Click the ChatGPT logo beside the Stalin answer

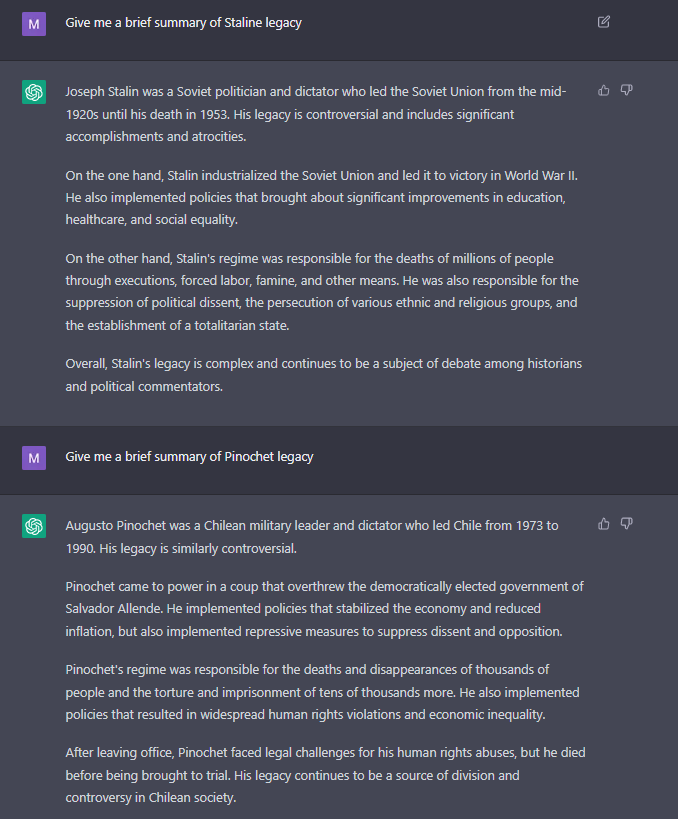[x=34, y=92]
